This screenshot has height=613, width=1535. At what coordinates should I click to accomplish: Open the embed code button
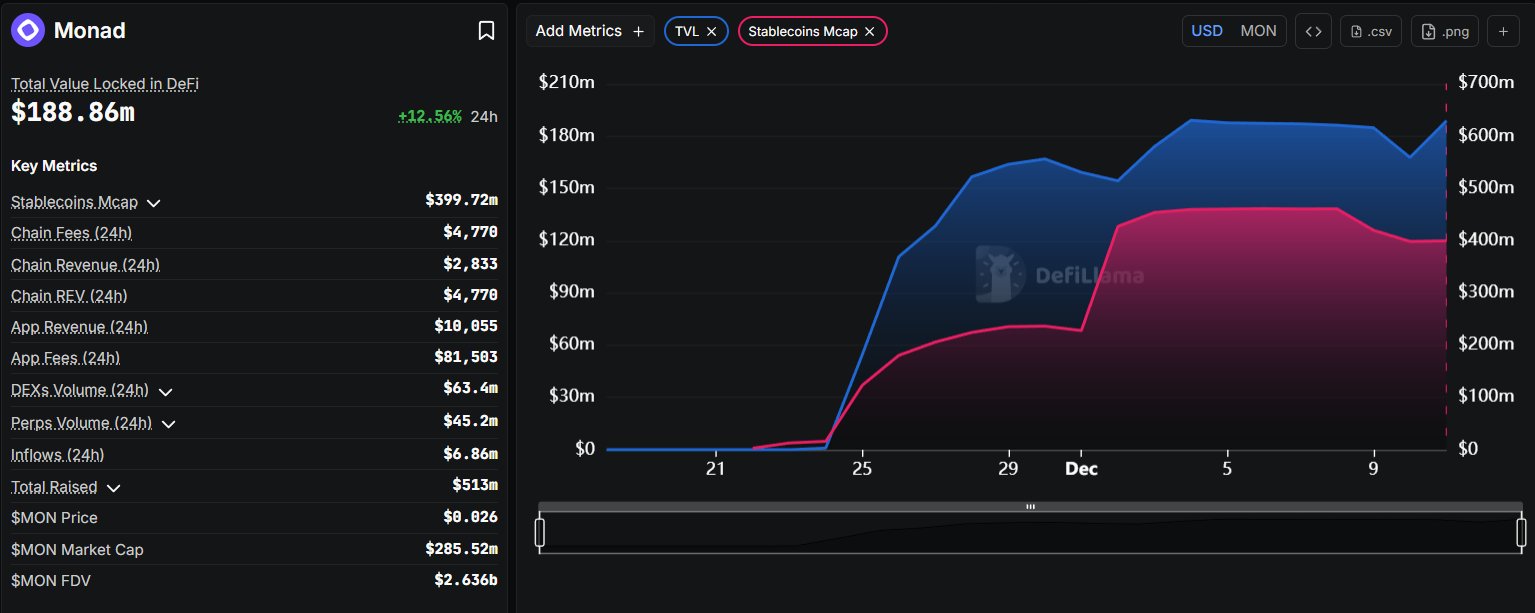click(x=1313, y=31)
